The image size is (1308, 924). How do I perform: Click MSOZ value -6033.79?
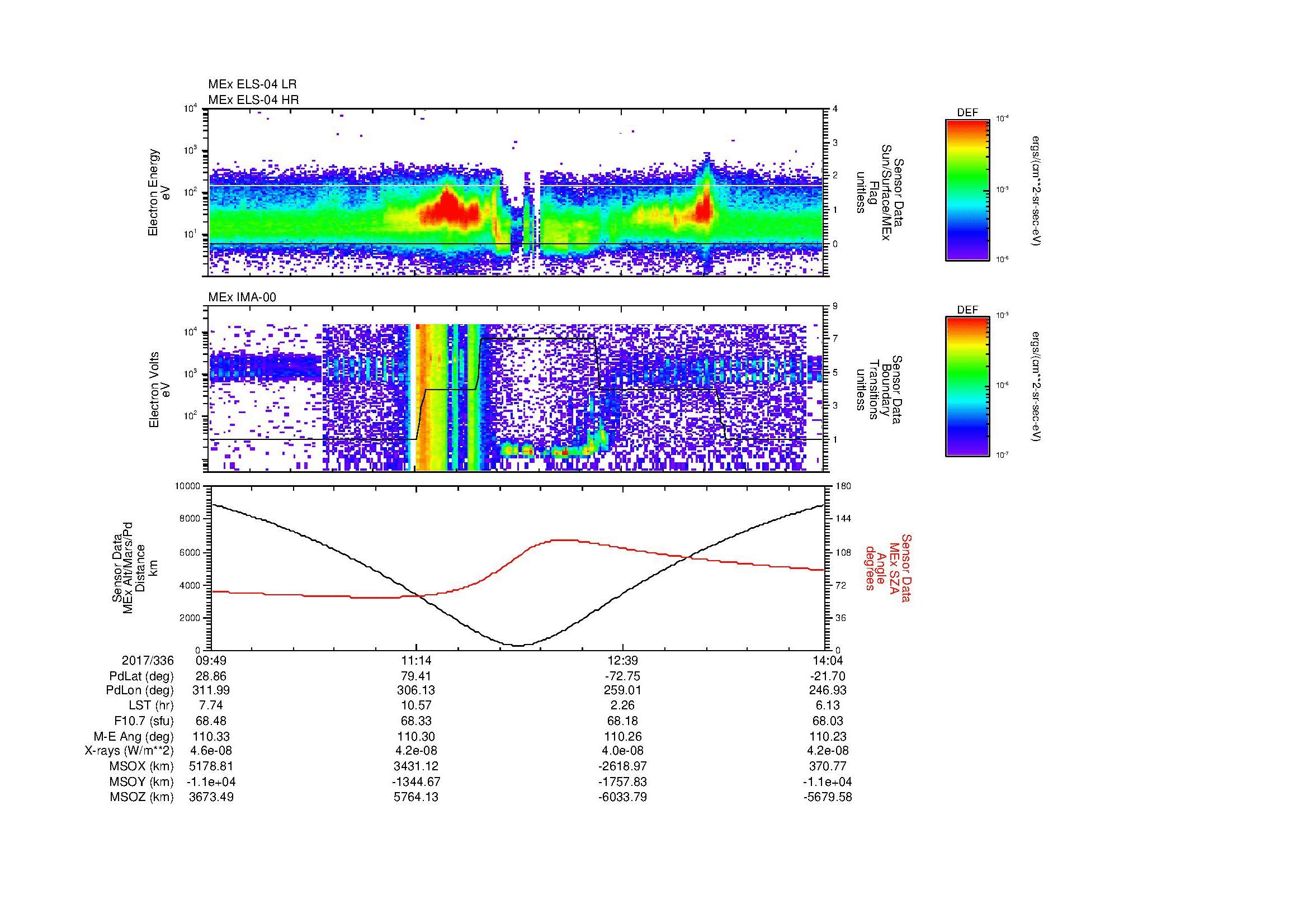click(622, 797)
